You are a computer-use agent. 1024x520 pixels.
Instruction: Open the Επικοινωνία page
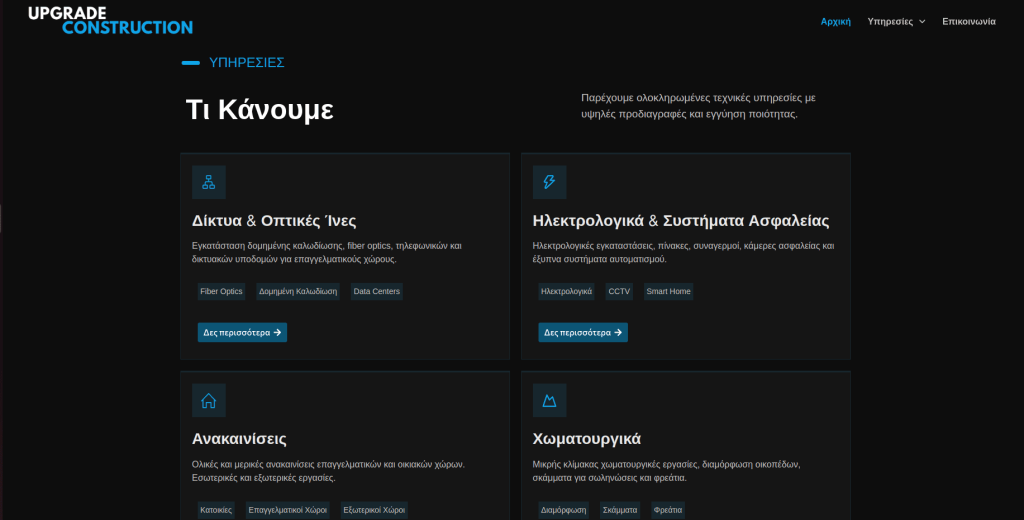click(x=968, y=21)
